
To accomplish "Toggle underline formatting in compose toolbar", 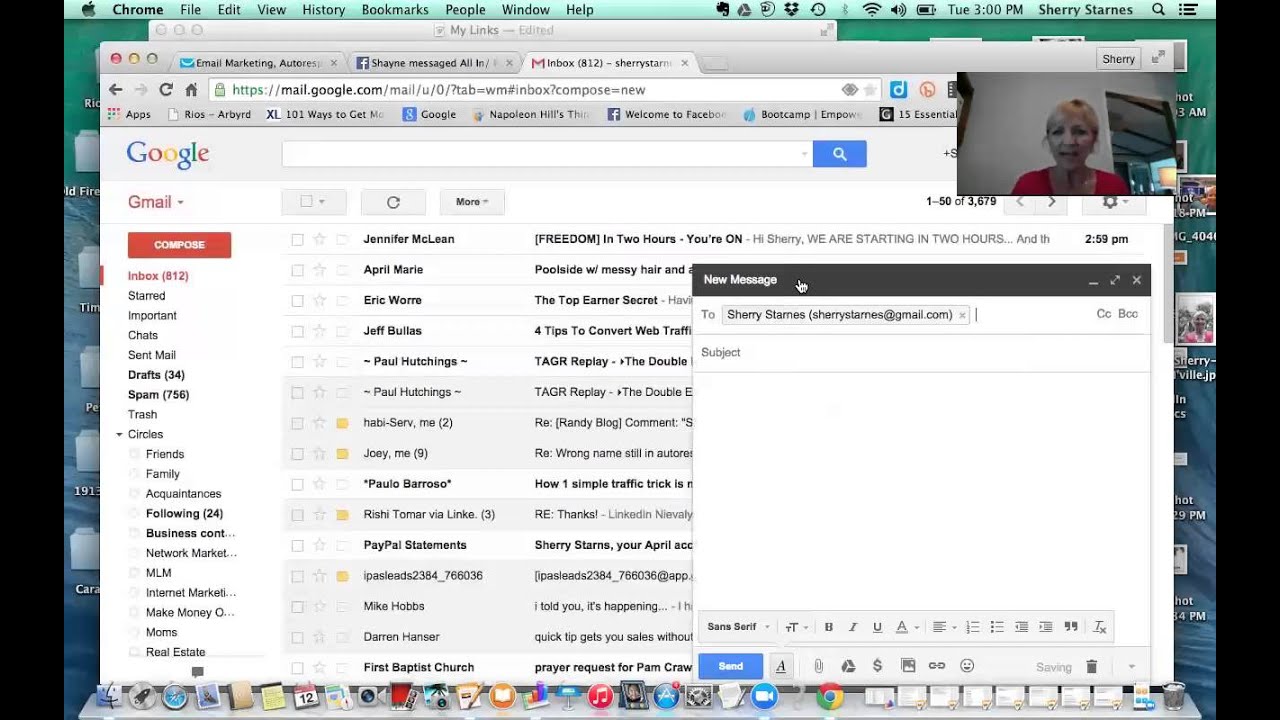I will 877,627.
